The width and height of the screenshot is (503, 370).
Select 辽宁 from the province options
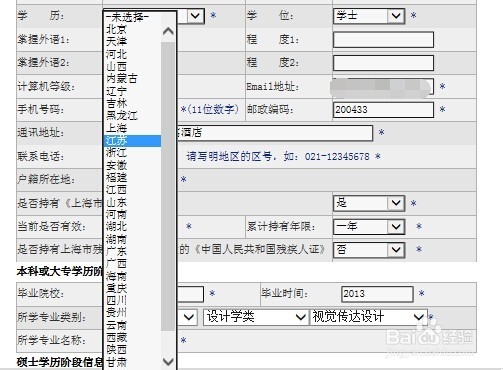[133, 91]
